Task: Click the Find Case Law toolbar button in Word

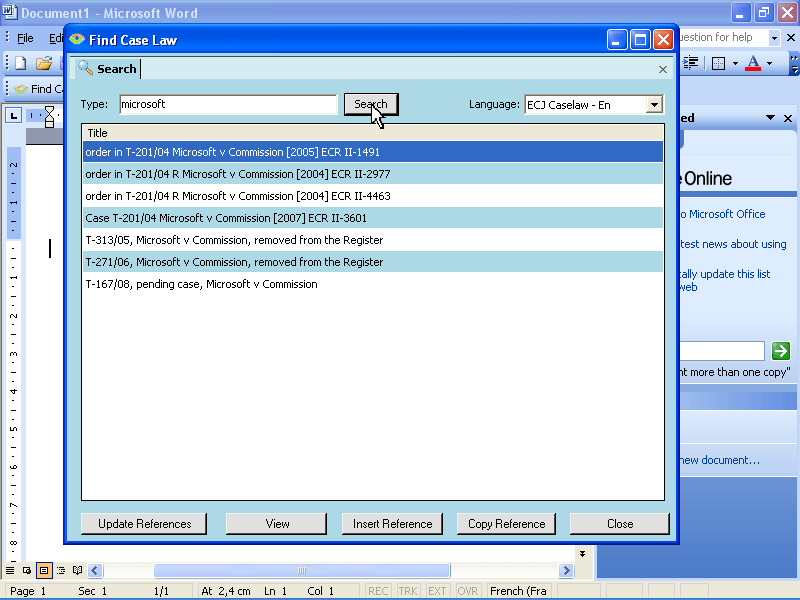Action: coord(38,89)
